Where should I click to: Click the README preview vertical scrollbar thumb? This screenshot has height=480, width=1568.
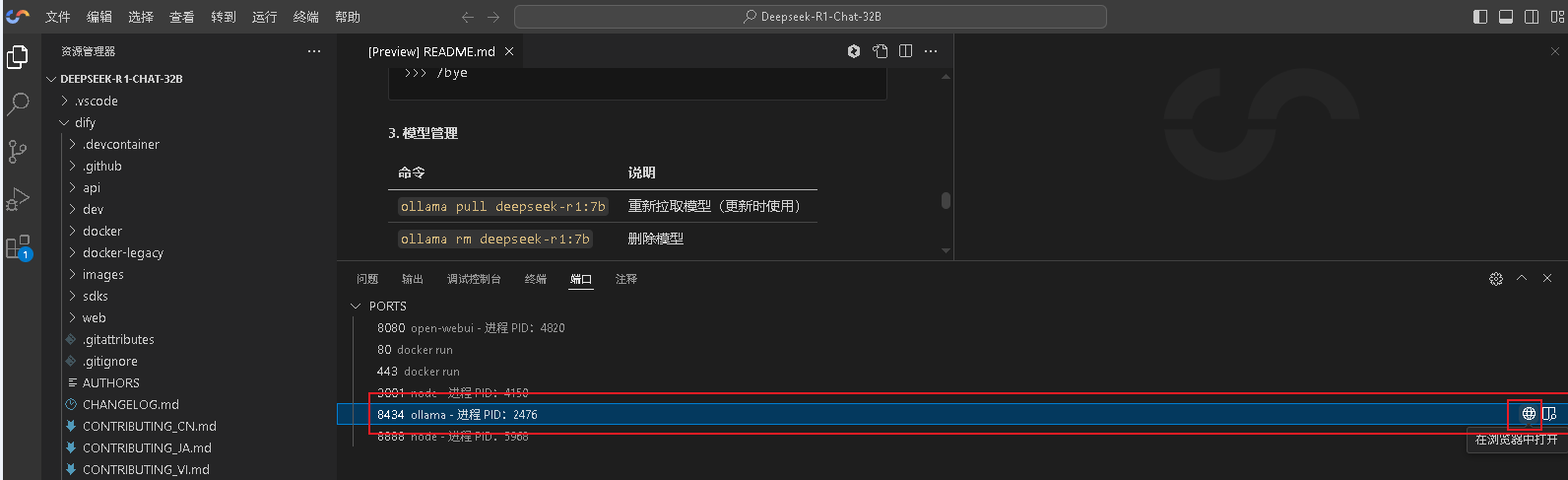(x=946, y=200)
